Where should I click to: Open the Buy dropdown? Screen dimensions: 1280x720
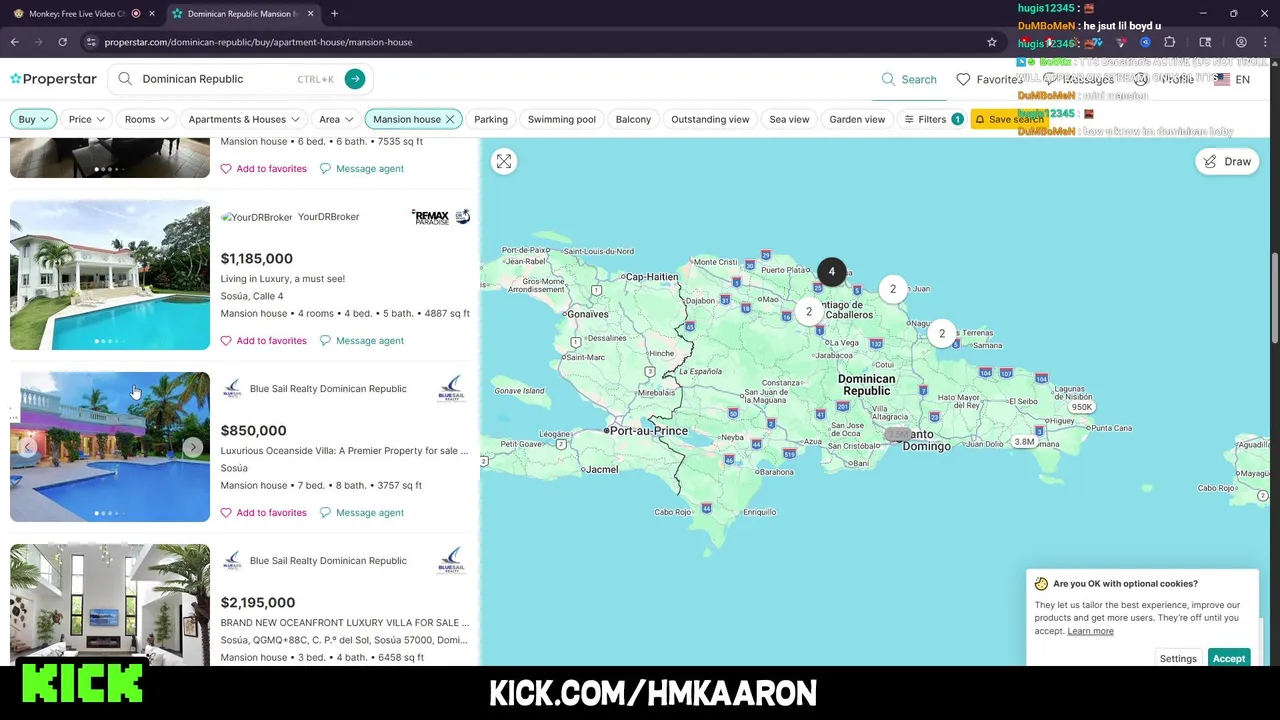point(33,119)
